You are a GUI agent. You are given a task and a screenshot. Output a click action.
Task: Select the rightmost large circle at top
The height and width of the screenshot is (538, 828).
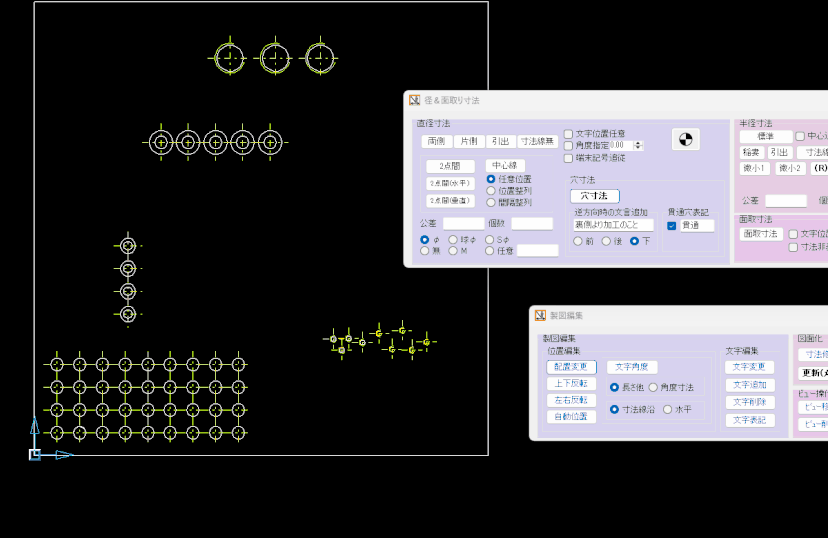(x=321, y=58)
